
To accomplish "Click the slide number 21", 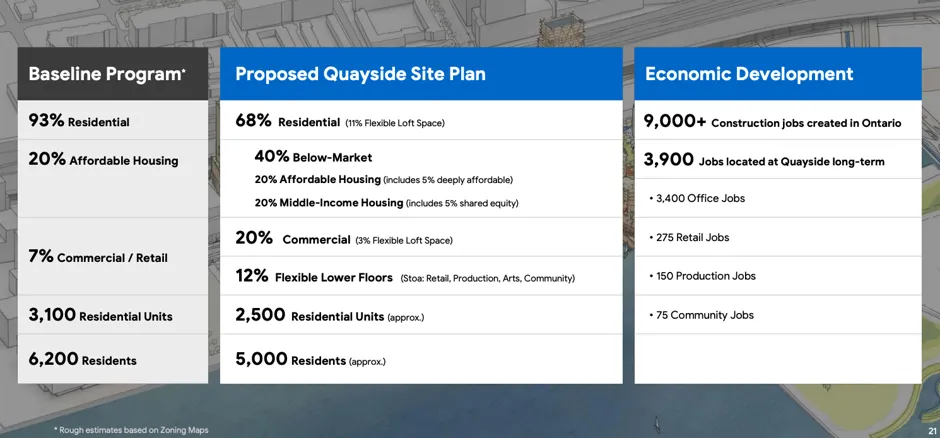I will [932, 431].
